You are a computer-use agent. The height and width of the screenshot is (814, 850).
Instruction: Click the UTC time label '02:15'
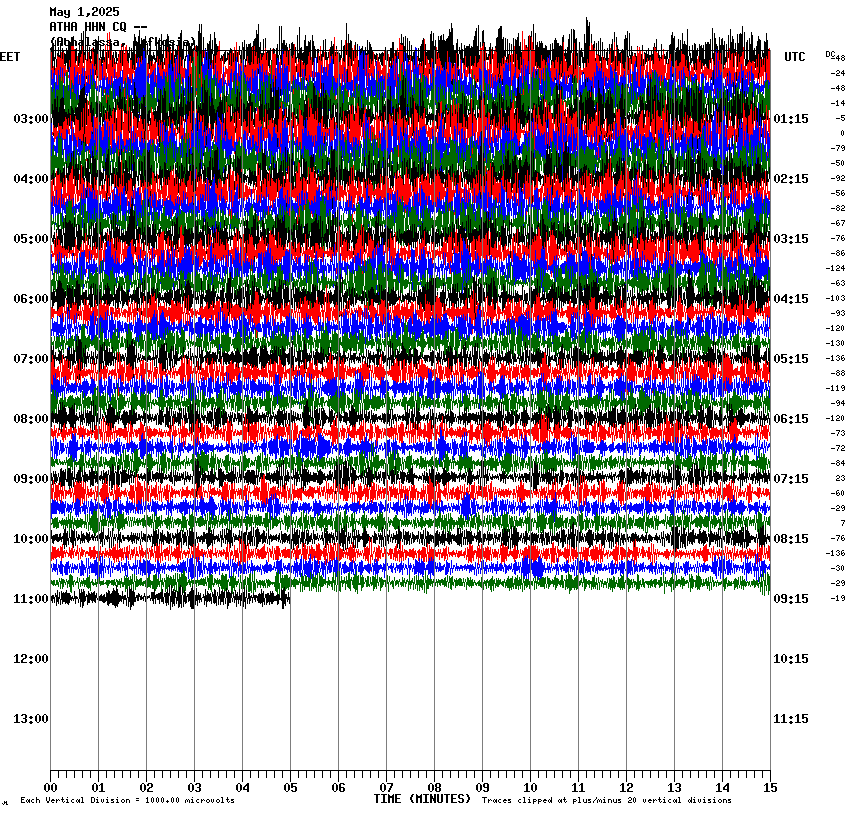point(791,179)
